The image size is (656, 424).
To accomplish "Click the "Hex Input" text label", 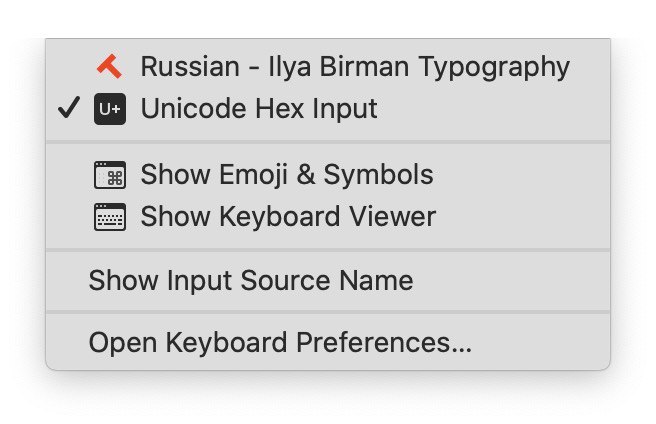I will (x=316, y=109).
